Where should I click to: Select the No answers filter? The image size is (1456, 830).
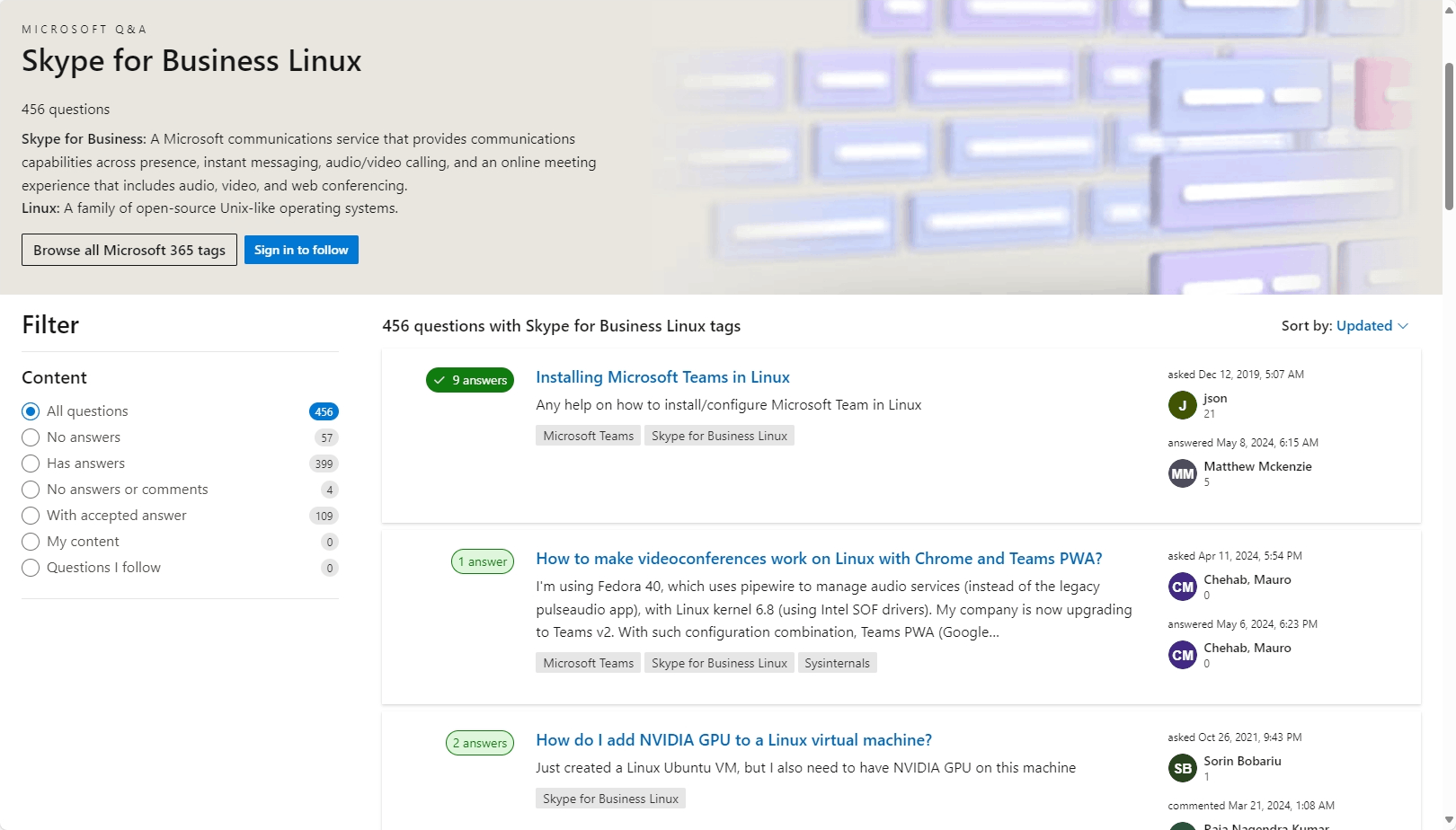[31, 437]
